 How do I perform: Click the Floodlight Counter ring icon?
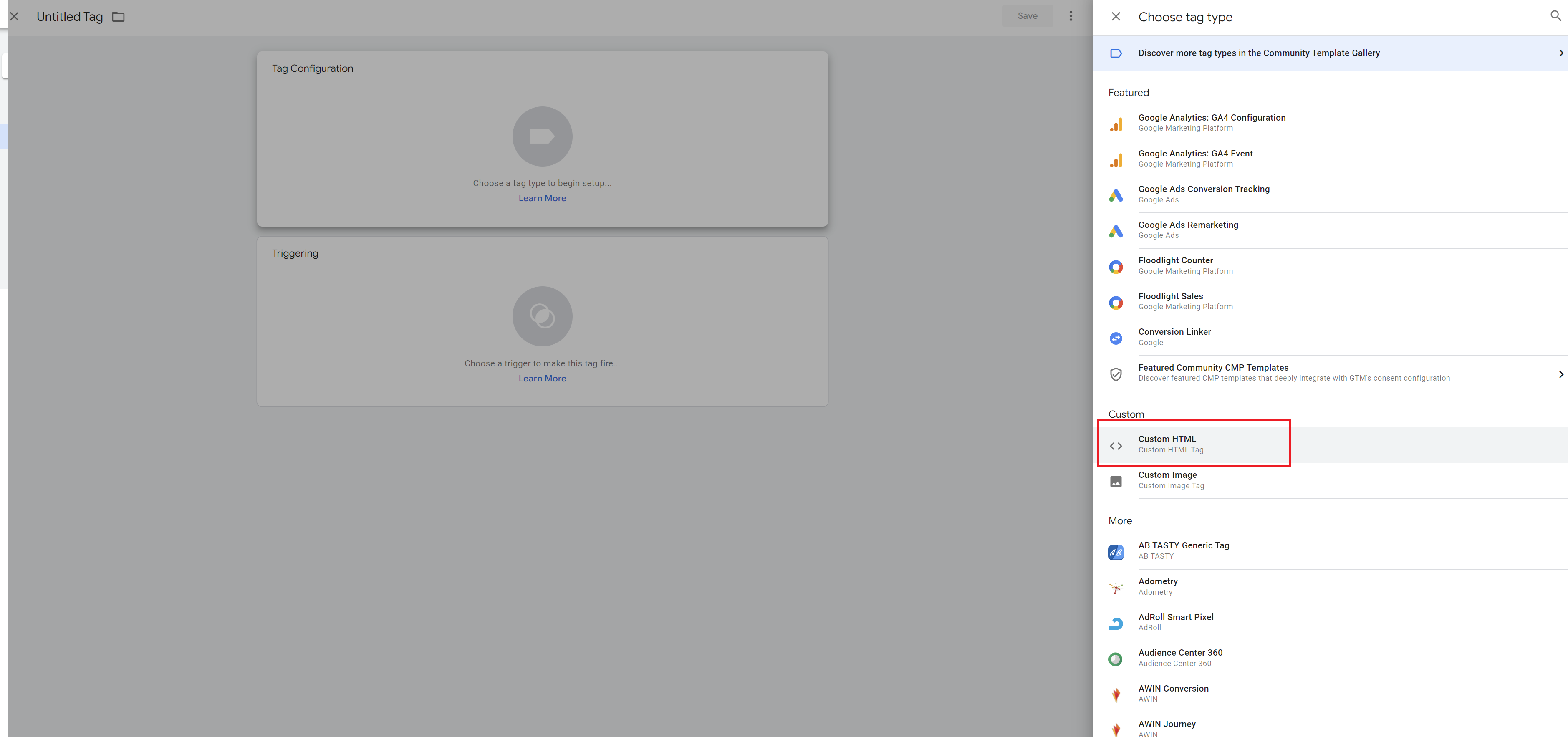tap(1115, 267)
